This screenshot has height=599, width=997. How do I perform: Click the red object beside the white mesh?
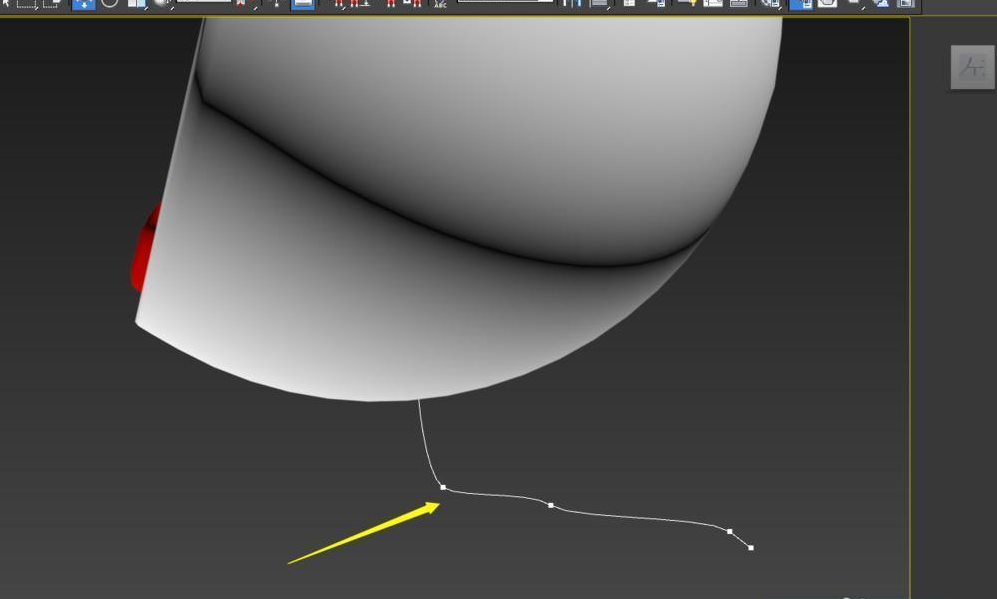(x=145, y=248)
